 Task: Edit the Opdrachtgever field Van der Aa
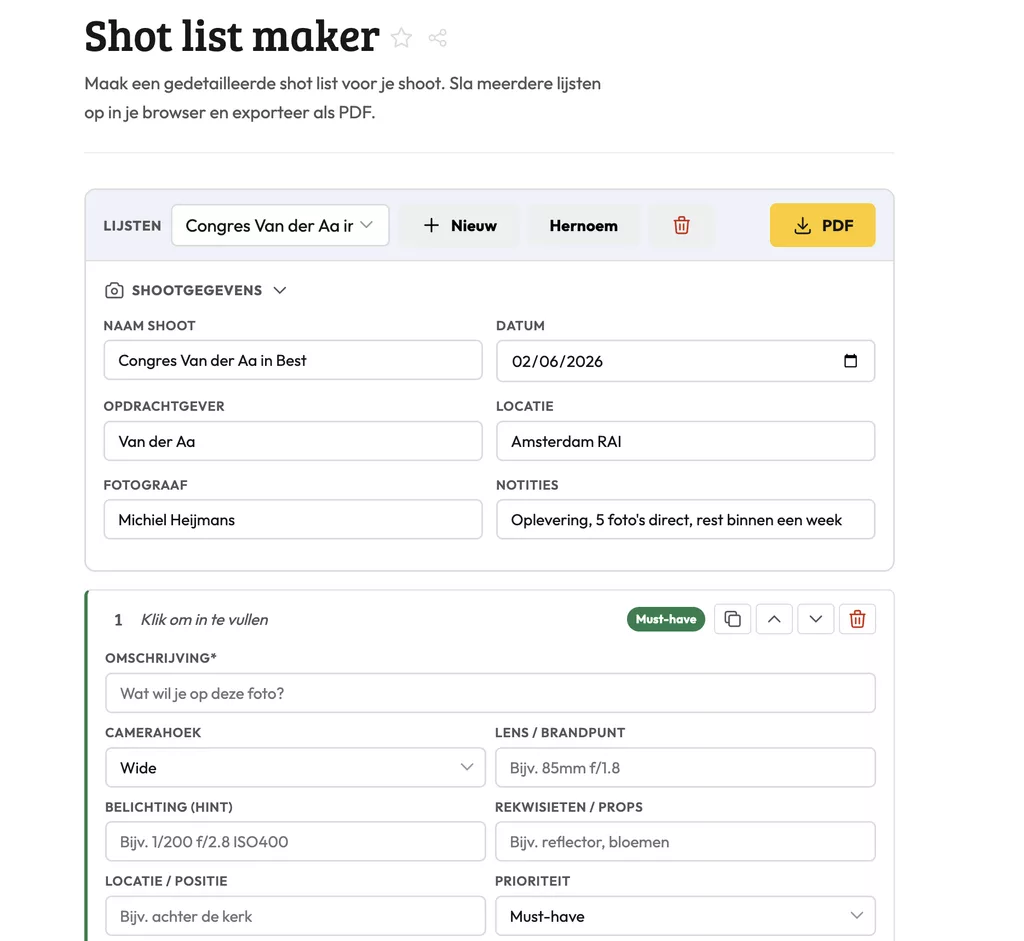pos(293,441)
